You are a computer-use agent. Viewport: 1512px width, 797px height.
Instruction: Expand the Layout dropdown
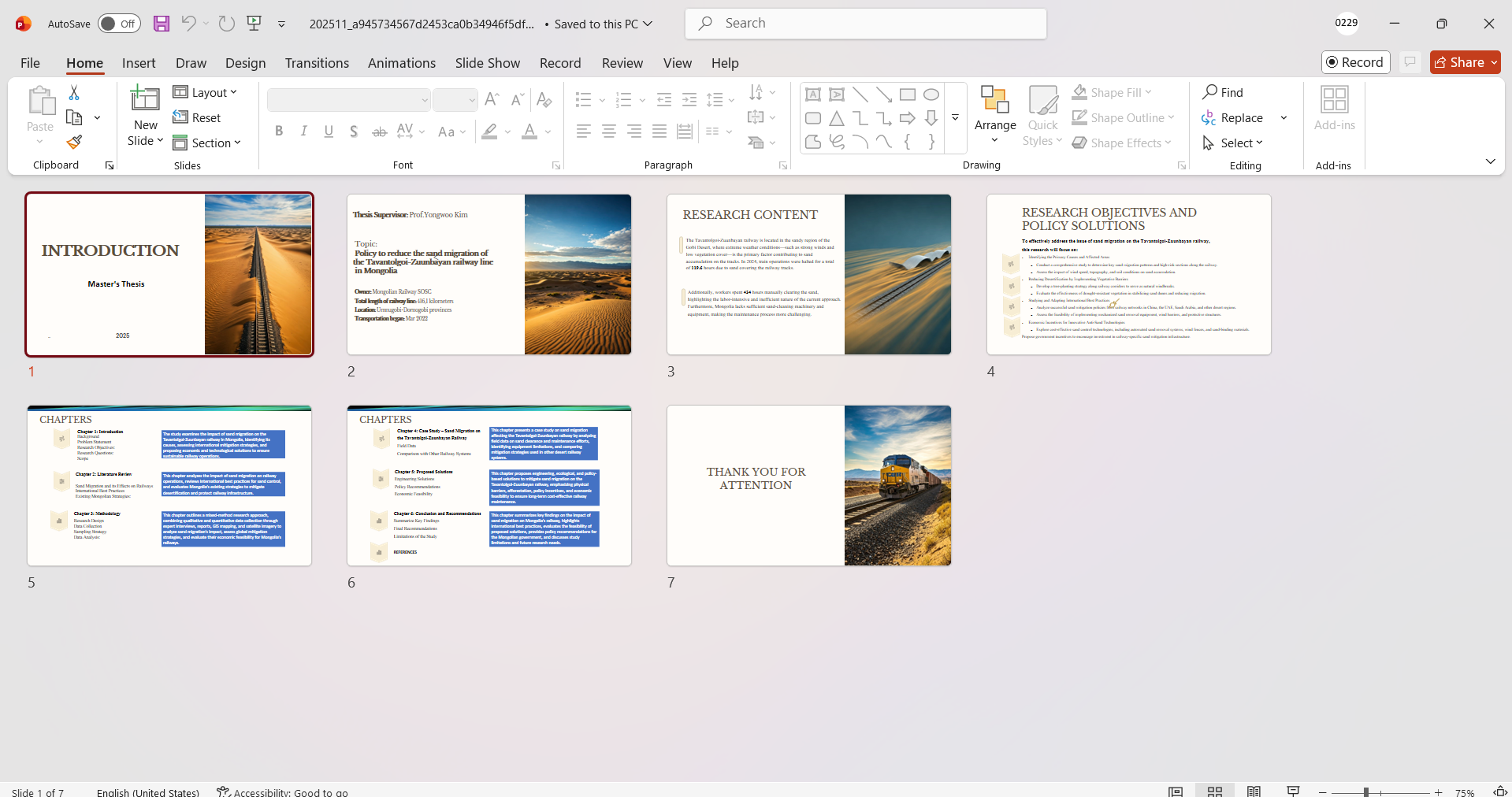(x=205, y=93)
